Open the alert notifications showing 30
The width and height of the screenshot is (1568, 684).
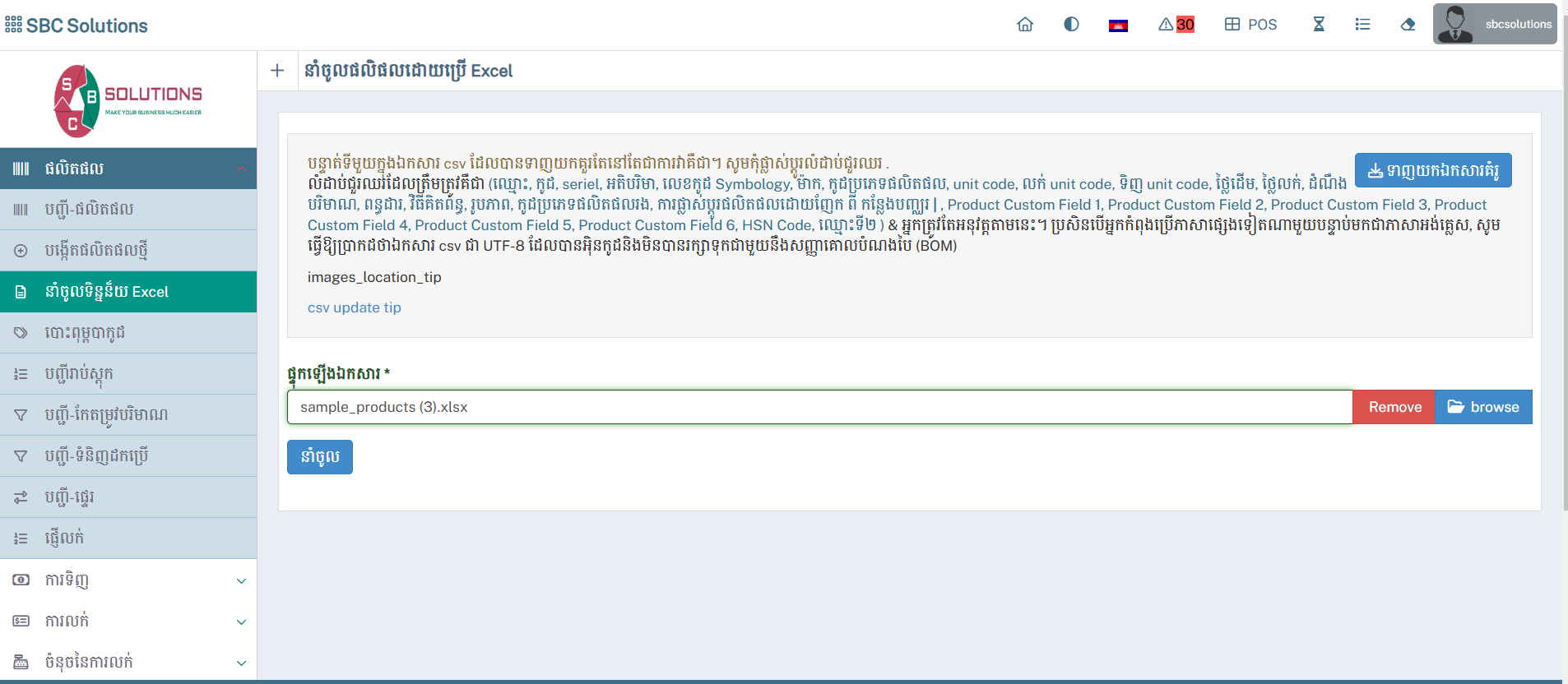(x=1176, y=25)
